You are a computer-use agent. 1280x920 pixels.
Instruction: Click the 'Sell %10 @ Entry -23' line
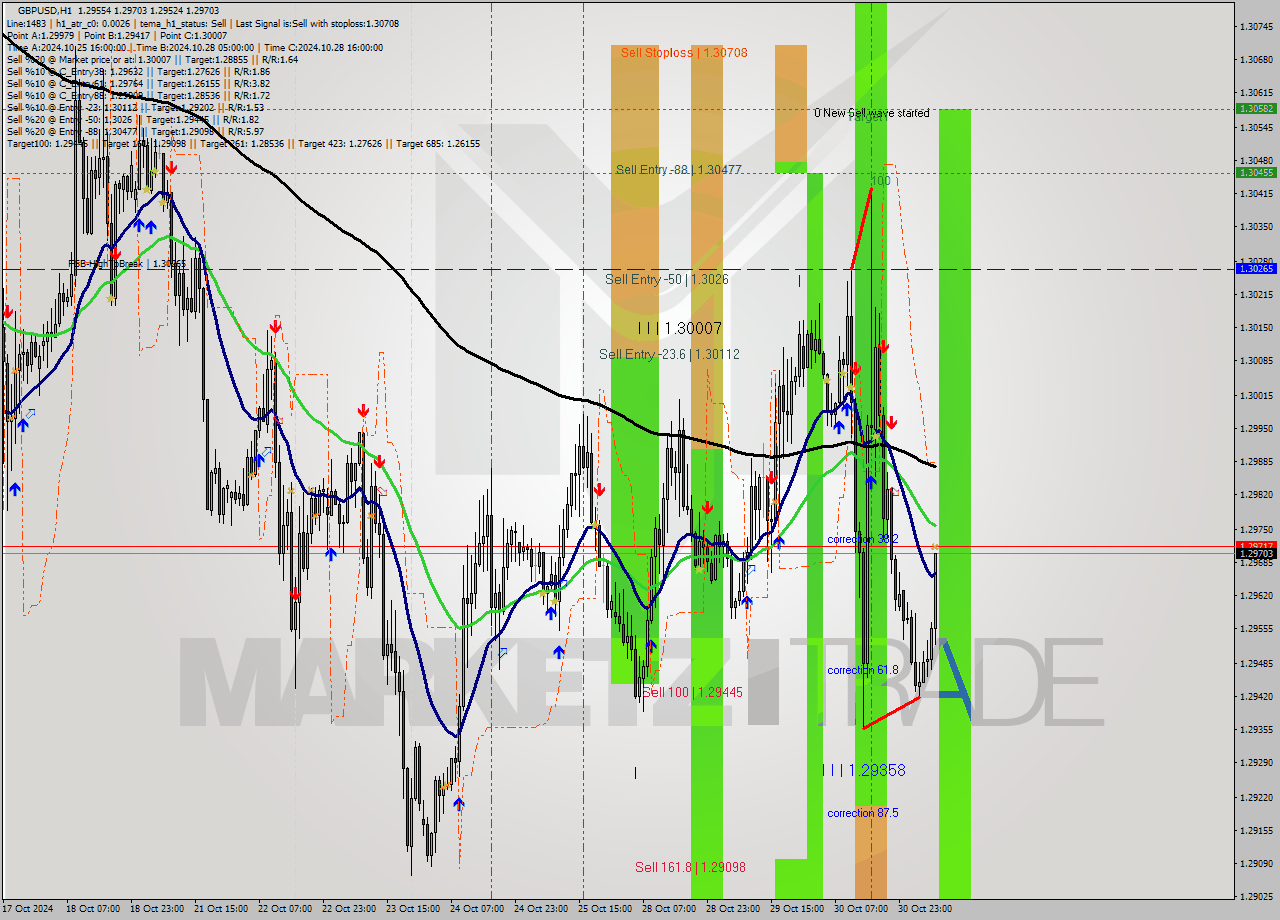135,107
